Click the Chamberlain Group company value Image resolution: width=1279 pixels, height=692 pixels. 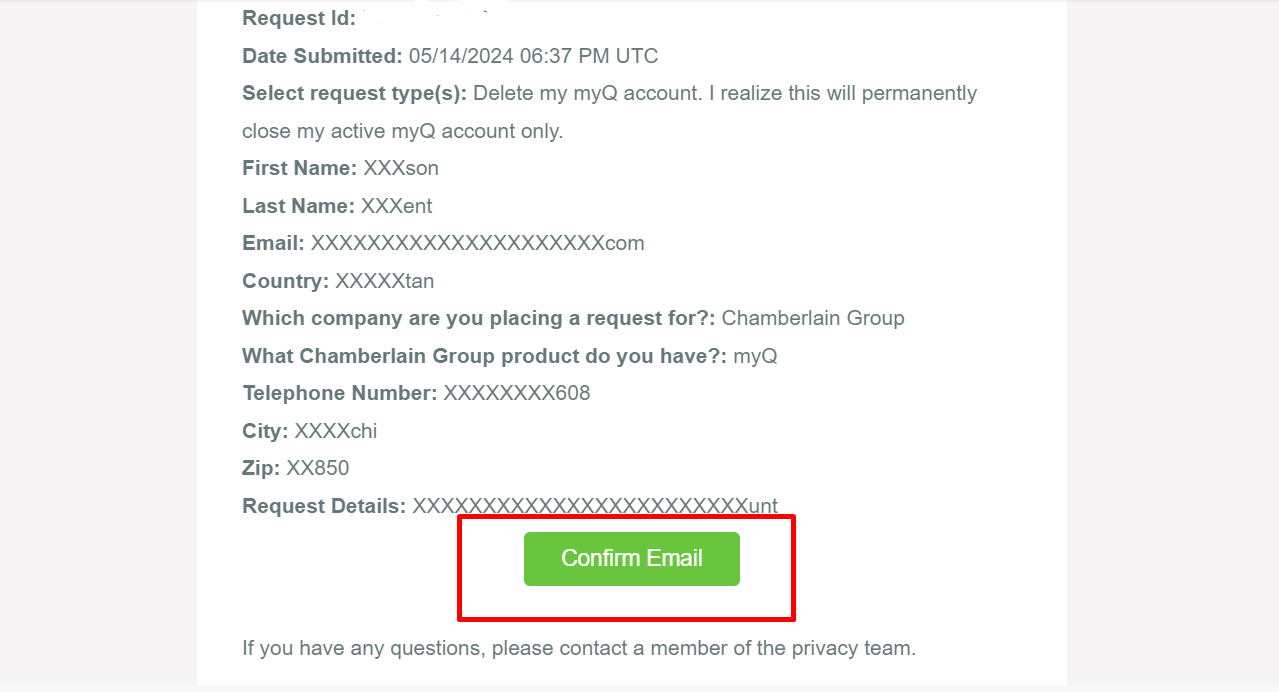coord(813,318)
